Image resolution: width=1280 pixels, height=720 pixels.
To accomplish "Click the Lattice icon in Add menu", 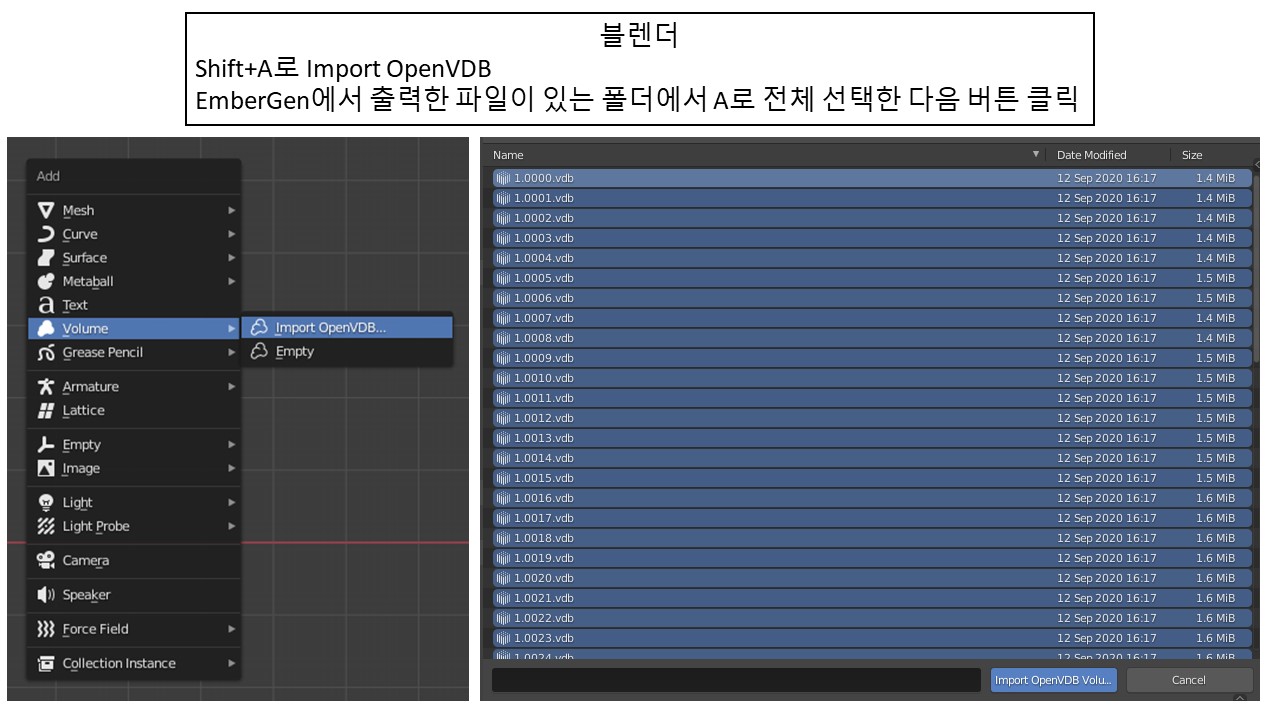I will pos(46,410).
